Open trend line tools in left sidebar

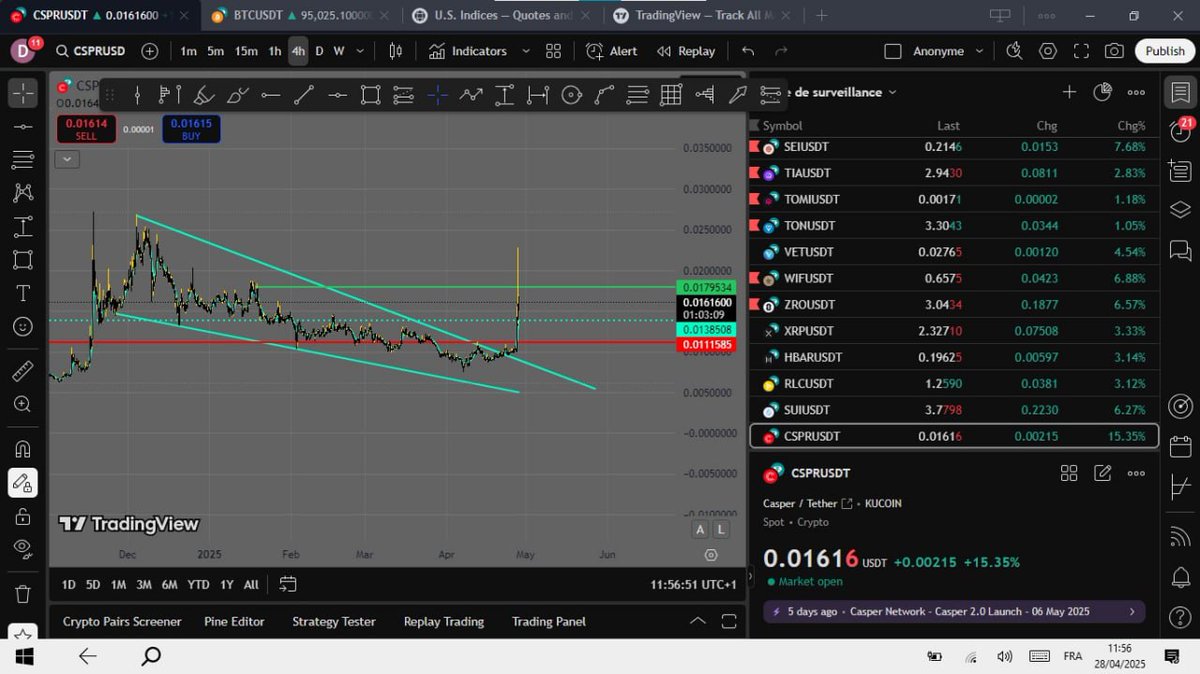[x=22, y=127]
